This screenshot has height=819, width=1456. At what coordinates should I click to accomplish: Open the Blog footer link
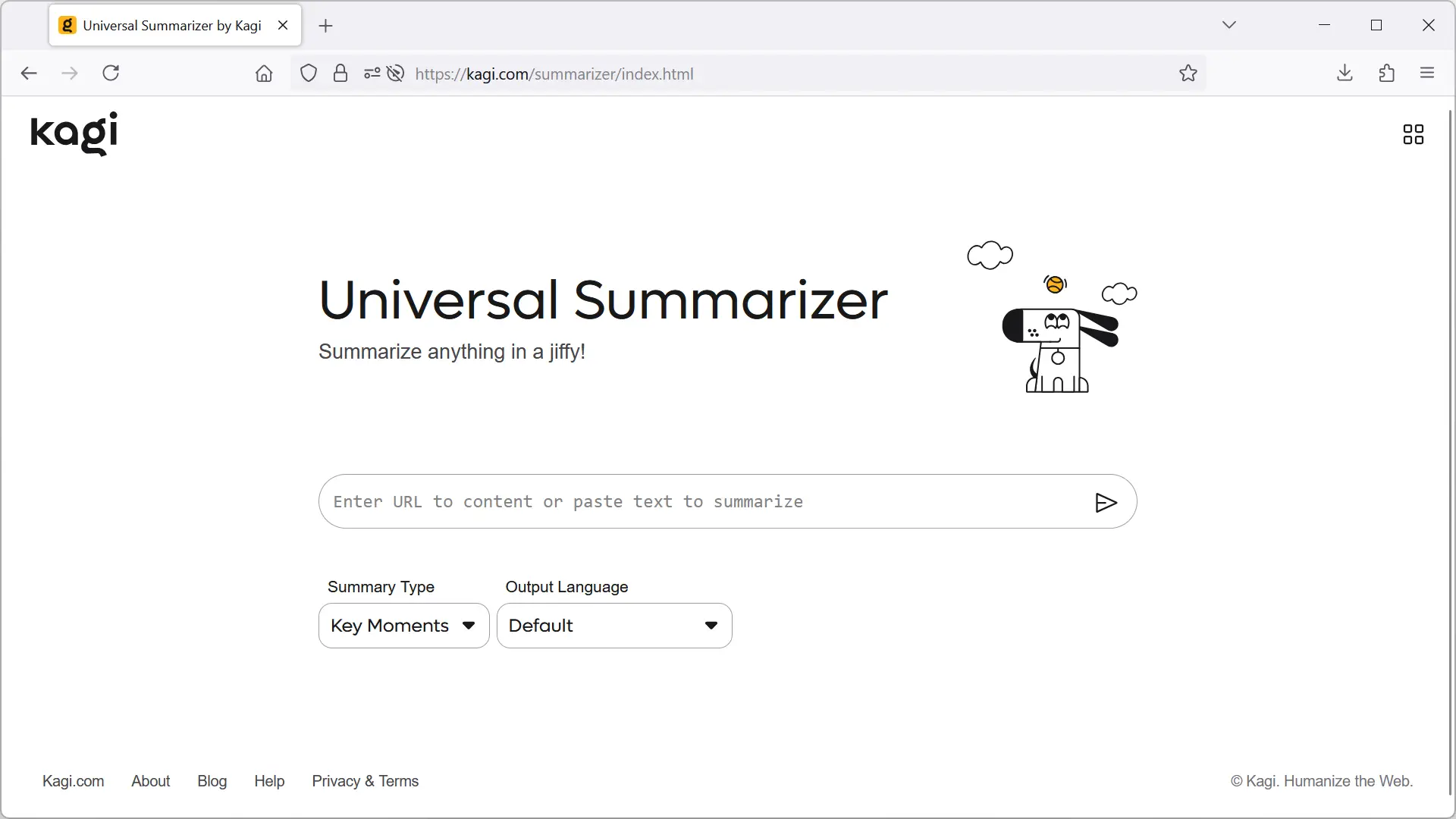point(212,781)
